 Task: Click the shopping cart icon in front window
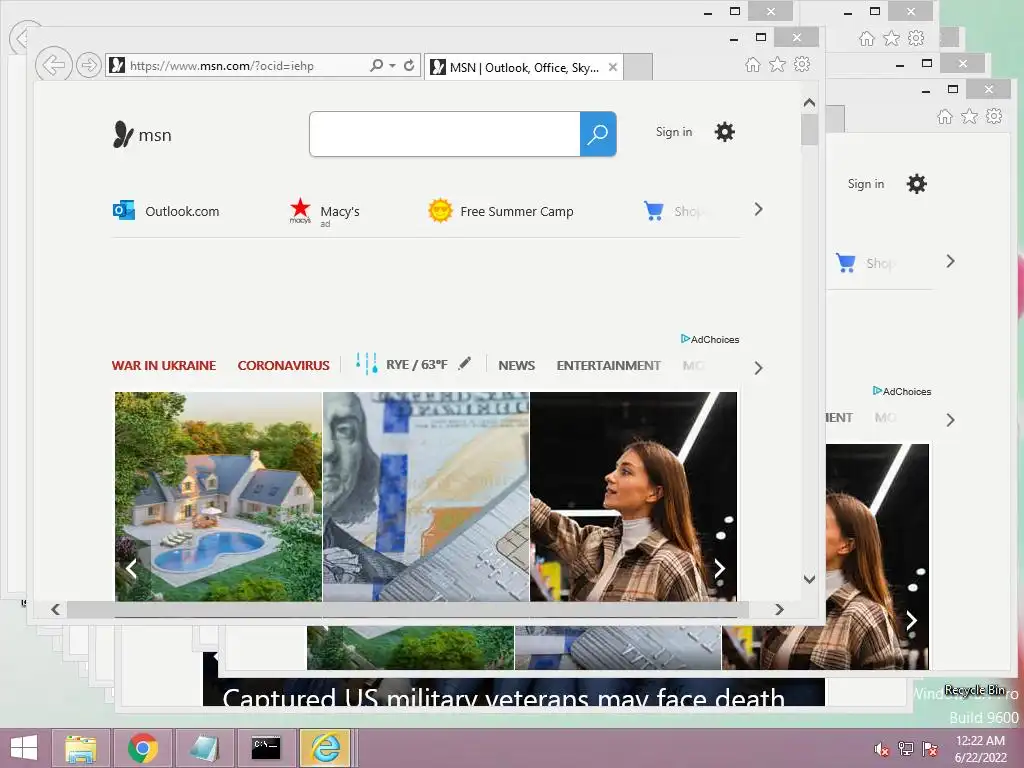tap(654, 211)
